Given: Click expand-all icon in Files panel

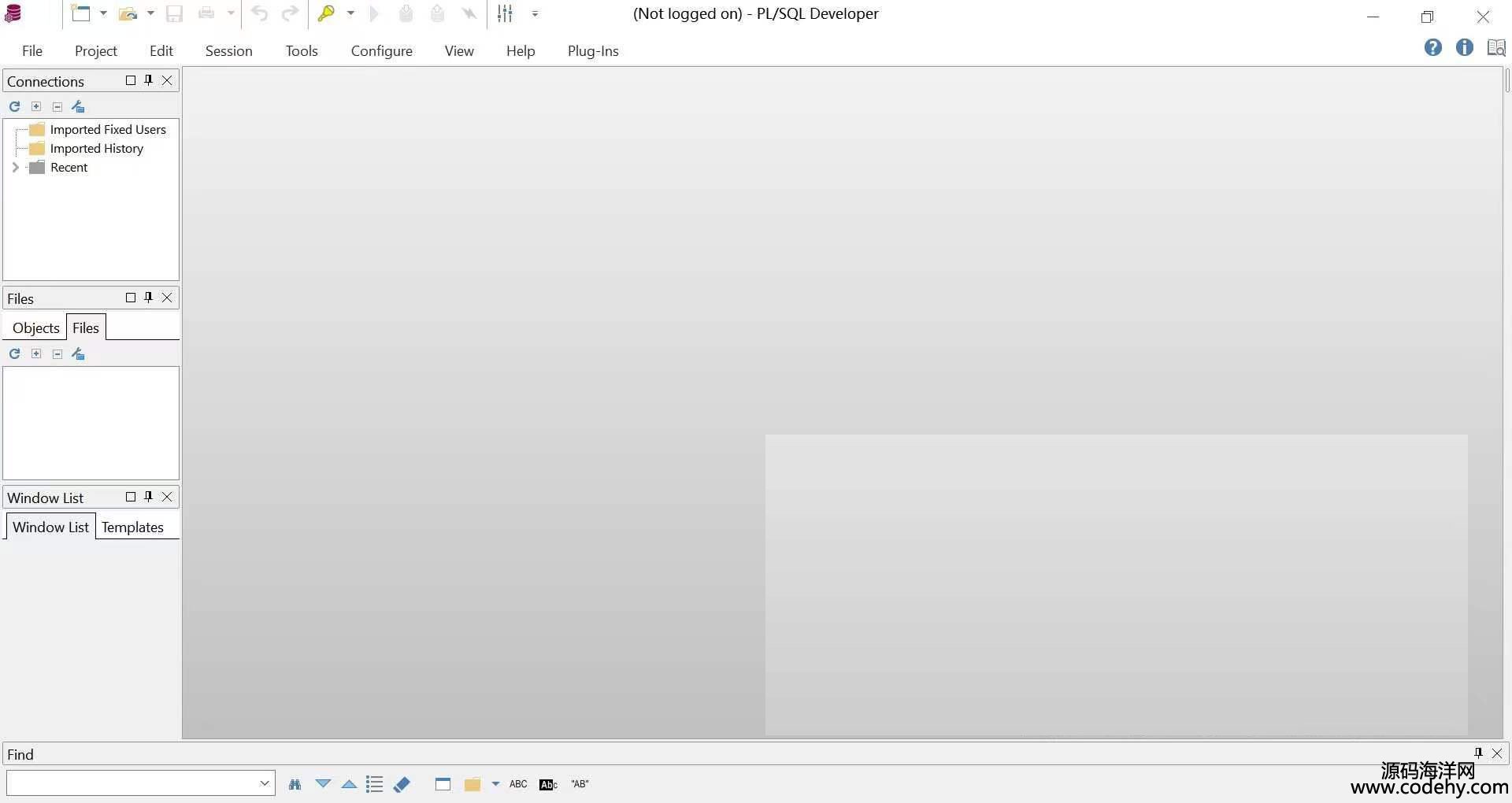Looking at the screenshot, I should 36,353.
